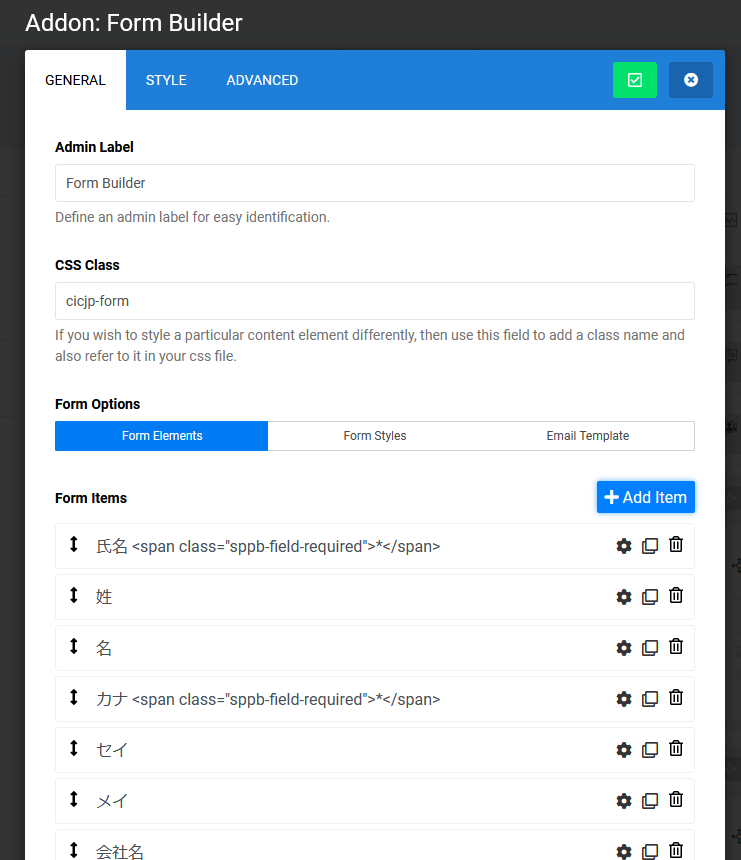Viewport: 741px width, 860px height.
Task: Show the Form Styles options
Action: point(375,436)
